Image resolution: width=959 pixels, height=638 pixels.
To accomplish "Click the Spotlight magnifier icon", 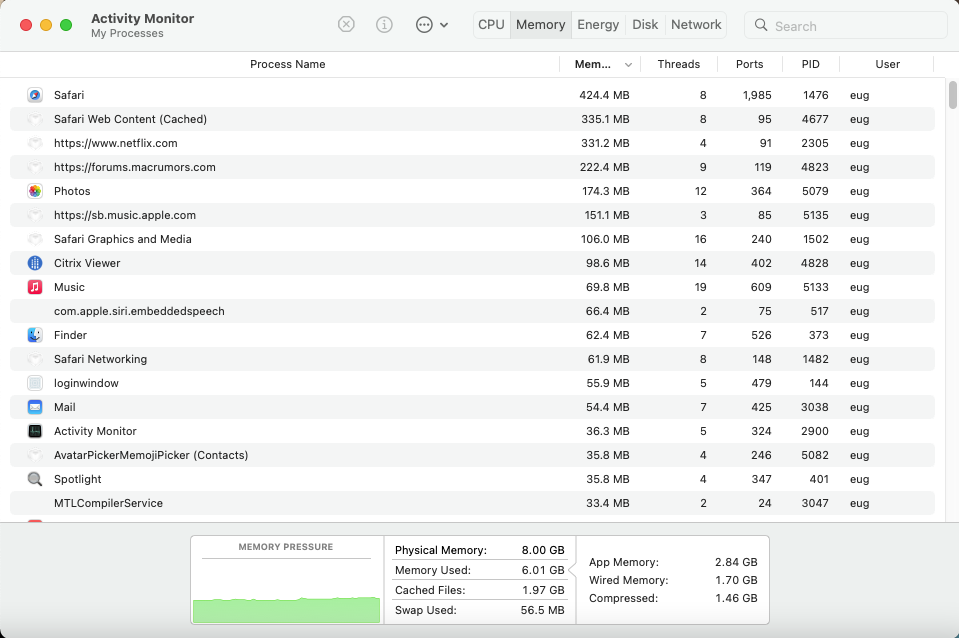I will 35,479.
